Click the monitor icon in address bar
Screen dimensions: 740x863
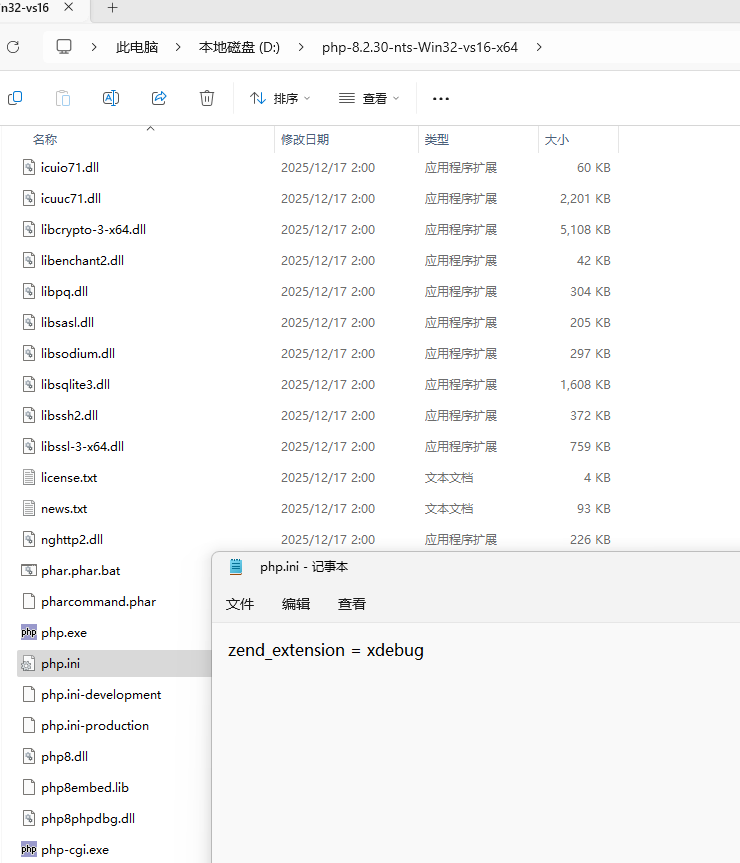[65, 47]
